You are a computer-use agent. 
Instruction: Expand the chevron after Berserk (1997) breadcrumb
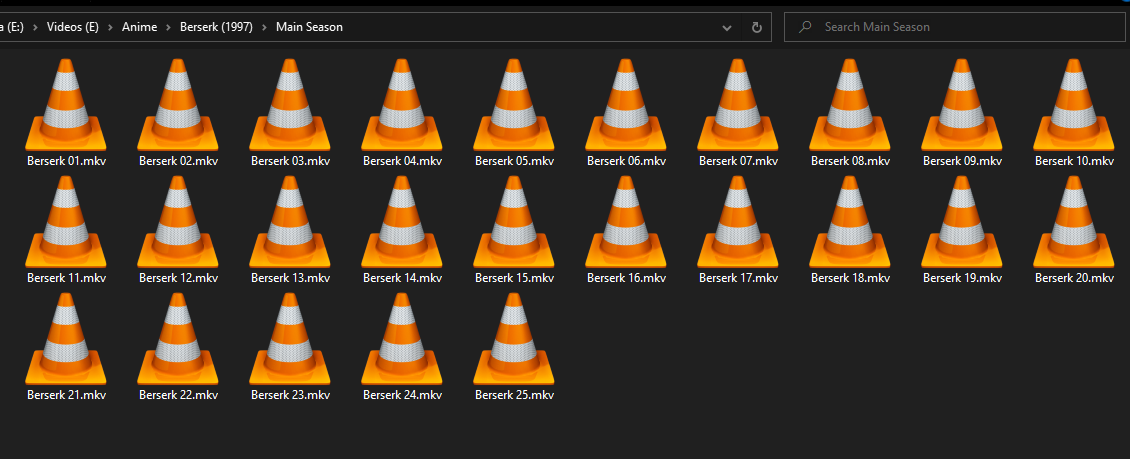(x=264, y=27)
